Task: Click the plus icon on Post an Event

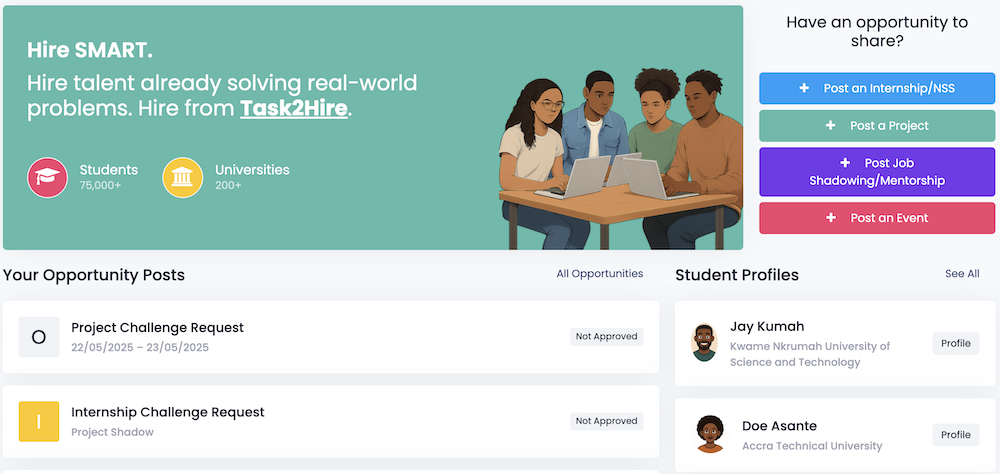Action: (x=831, y=218)
